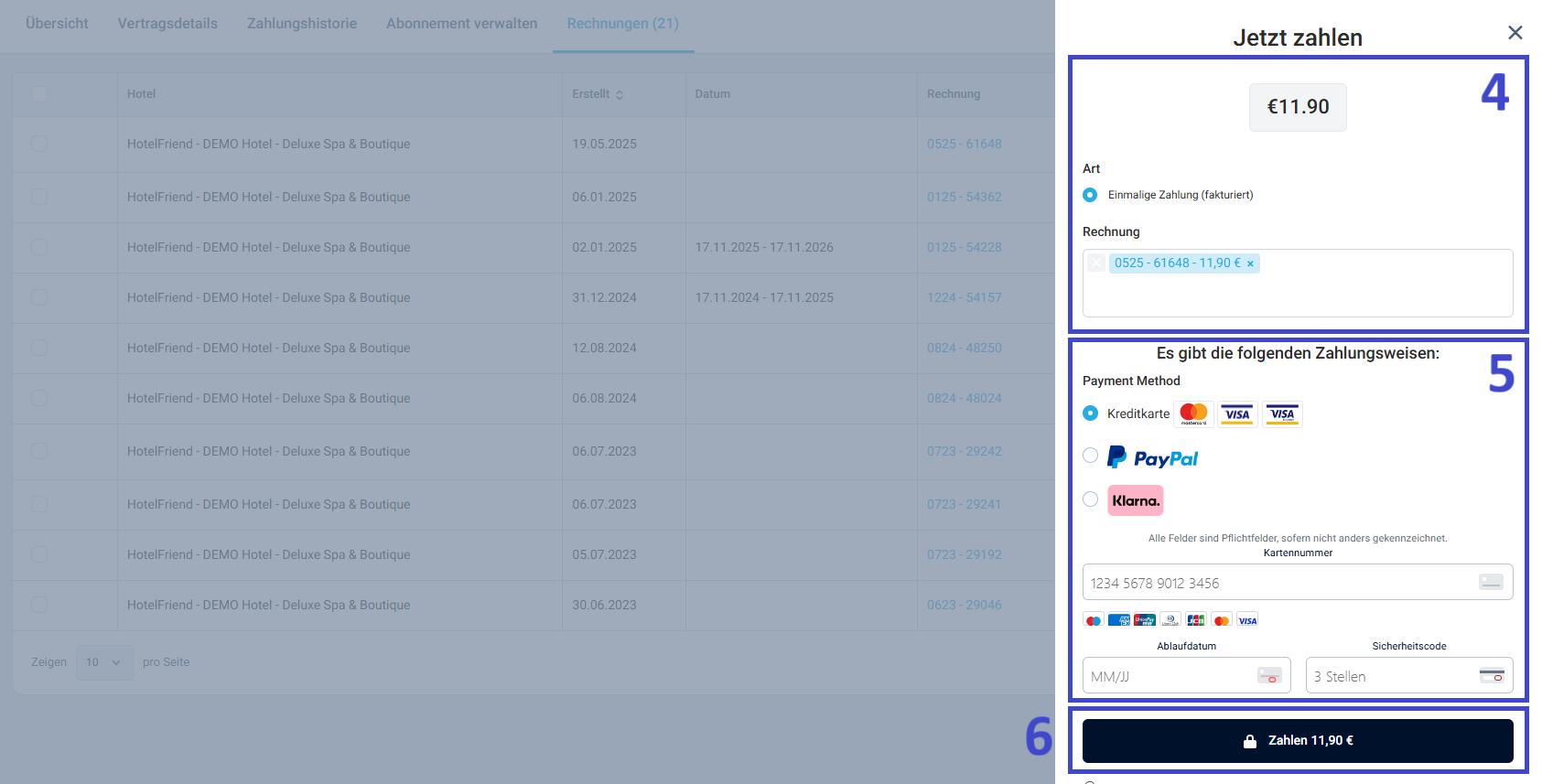Click date range 17.11.2024 - 17.11.2025
Screen dimensions: 1542x784
pos(764,297)
